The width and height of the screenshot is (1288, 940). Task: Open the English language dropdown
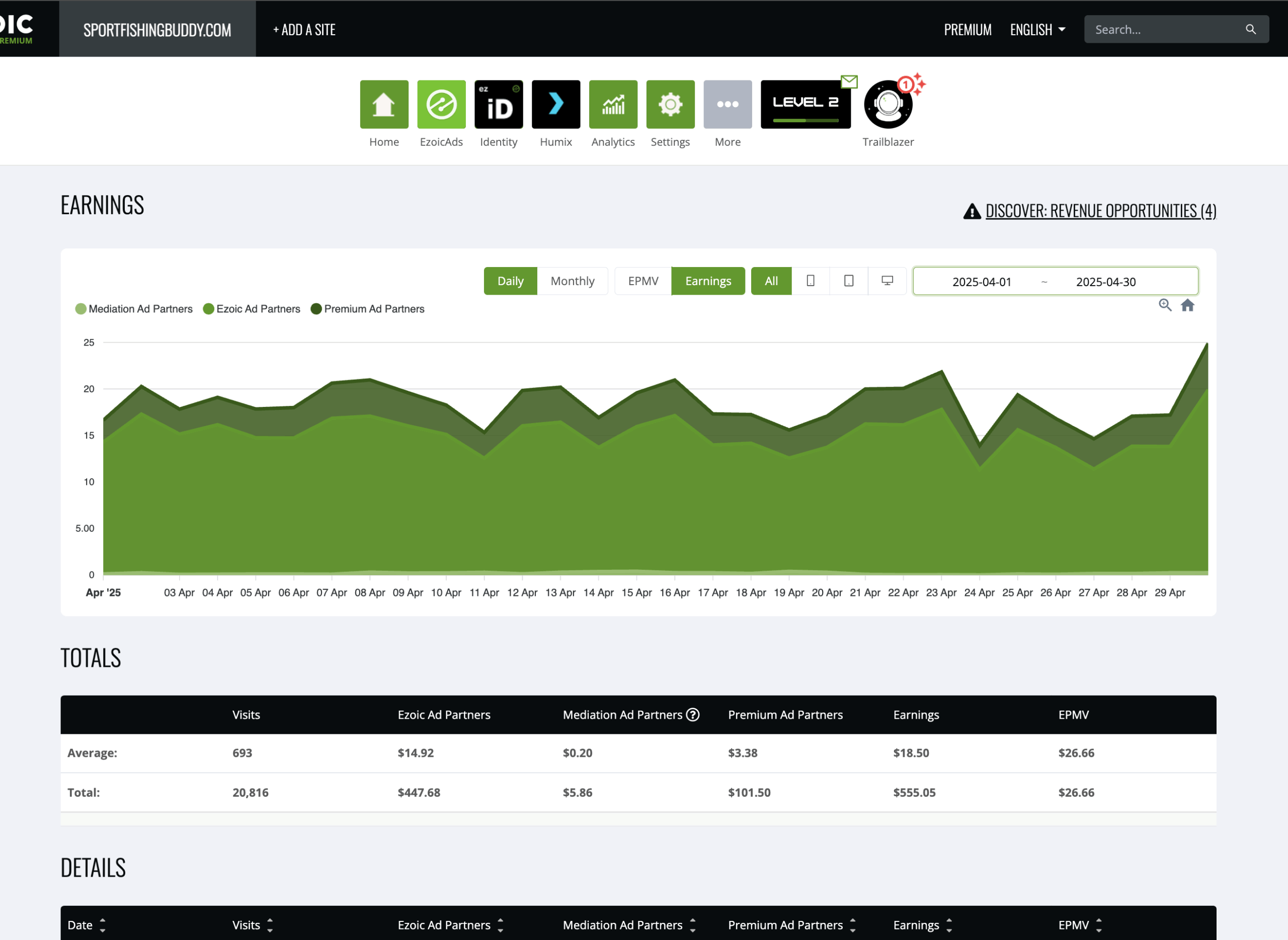click(1037, 30)
